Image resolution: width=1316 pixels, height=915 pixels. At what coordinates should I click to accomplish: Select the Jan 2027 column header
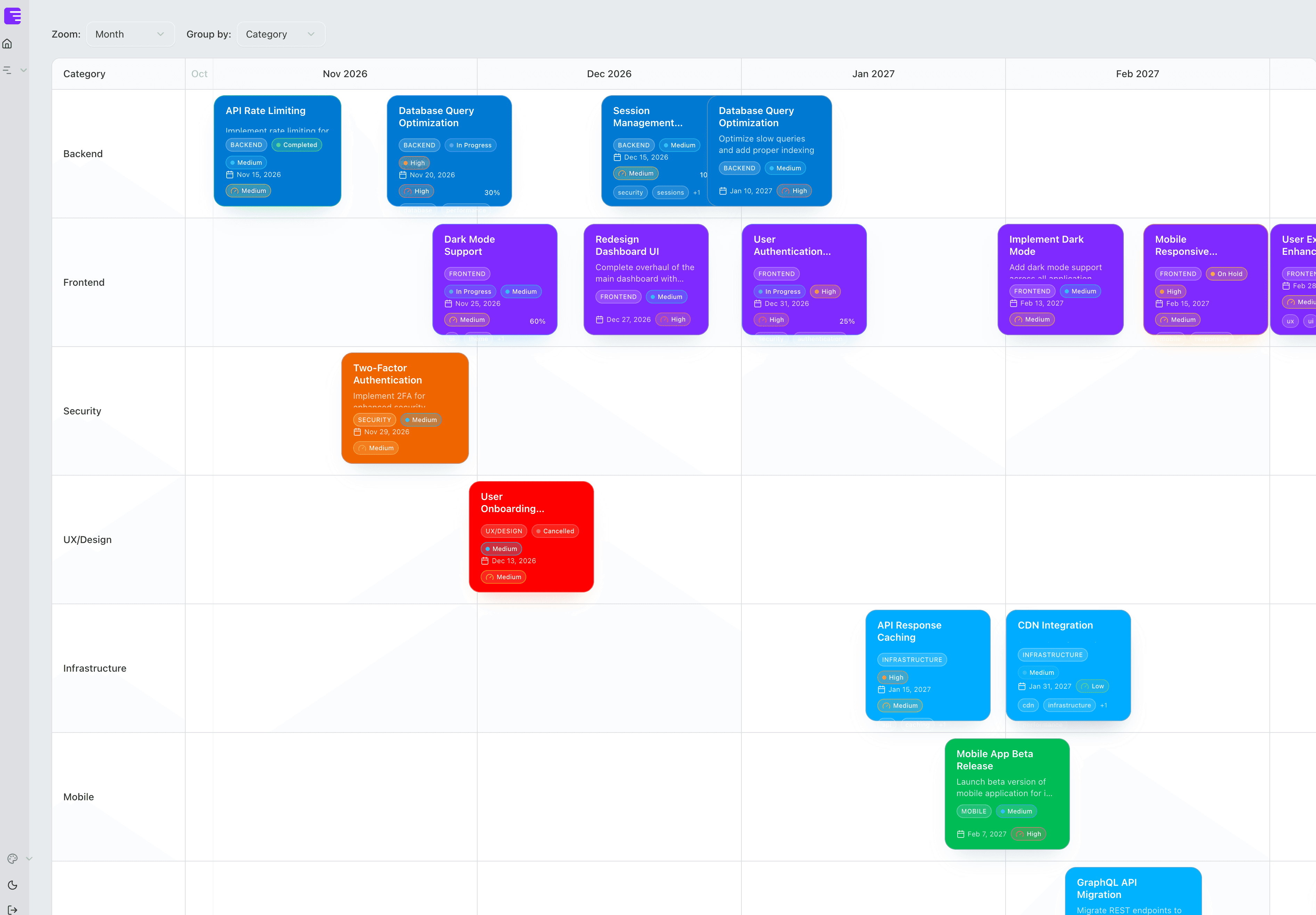coord(873,73)
